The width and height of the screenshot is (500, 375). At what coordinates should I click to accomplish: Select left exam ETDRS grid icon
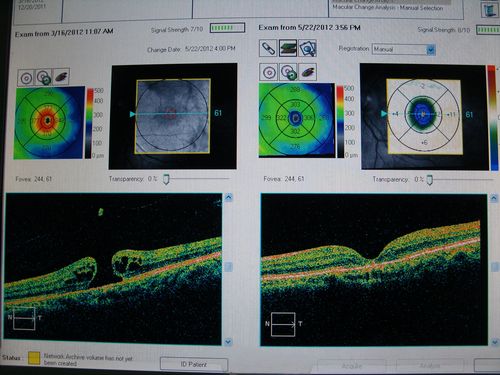(26, 78)
